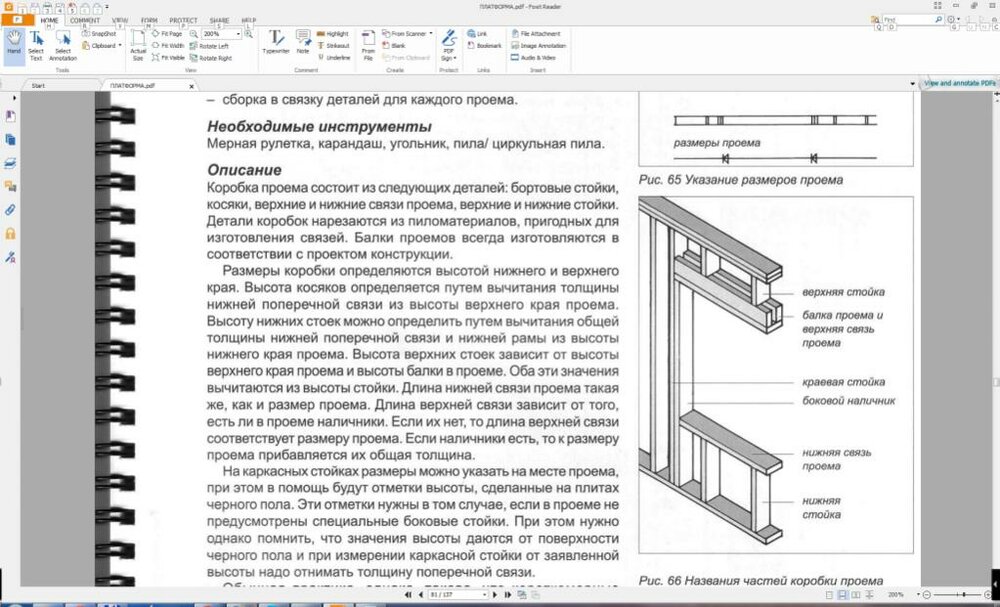Rotate the view left
The image size is (1000, 607).
(x=214, y=45)
